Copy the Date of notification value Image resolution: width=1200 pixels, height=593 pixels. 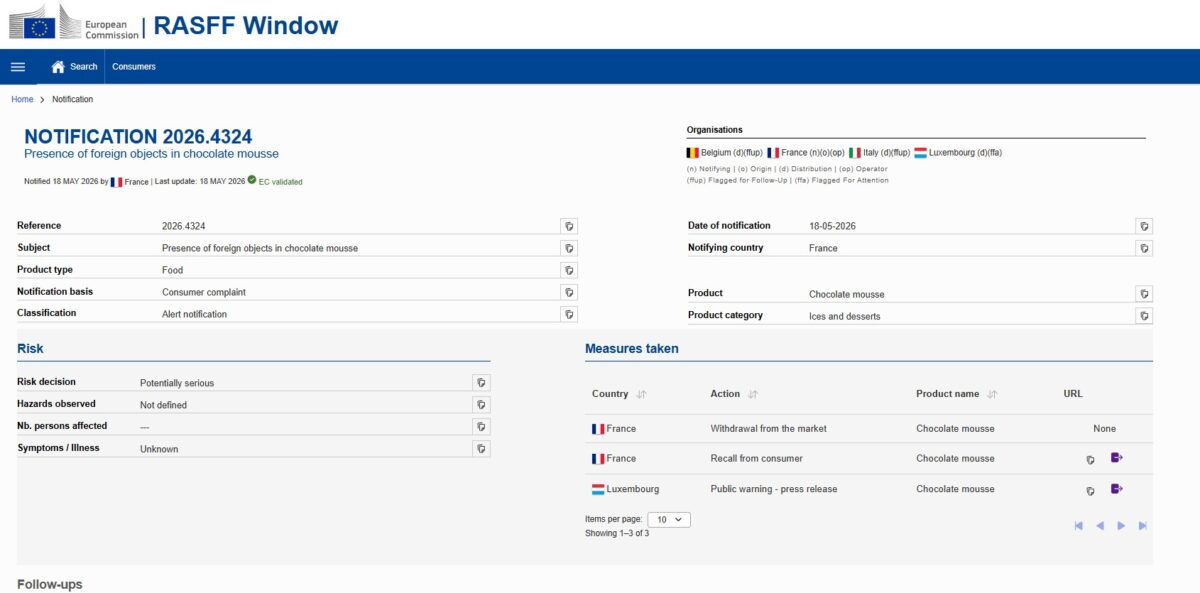pyautogui.click(x=1144, y=226)
